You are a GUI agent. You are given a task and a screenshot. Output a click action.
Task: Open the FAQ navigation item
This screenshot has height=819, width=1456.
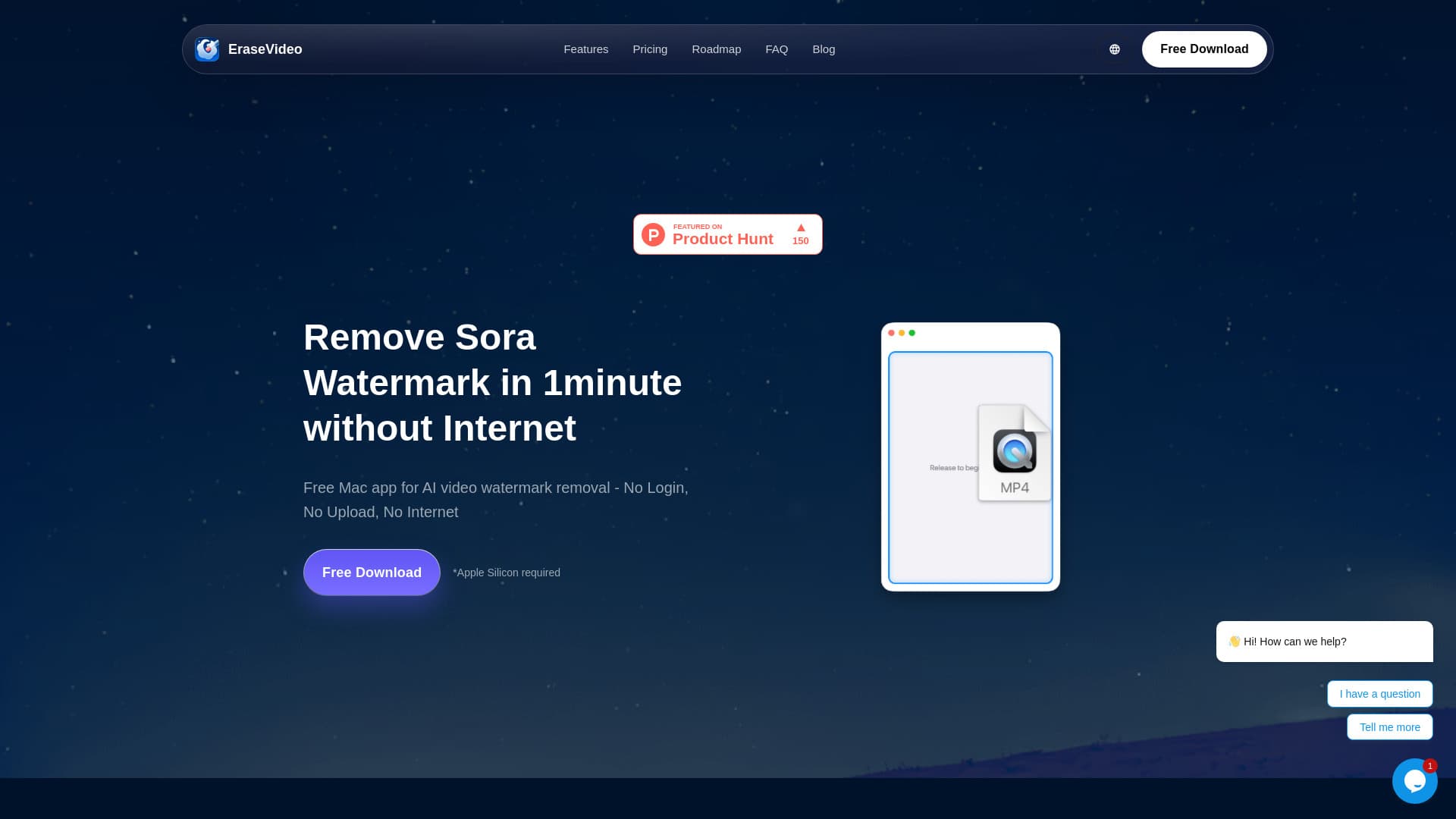[777, 49]
